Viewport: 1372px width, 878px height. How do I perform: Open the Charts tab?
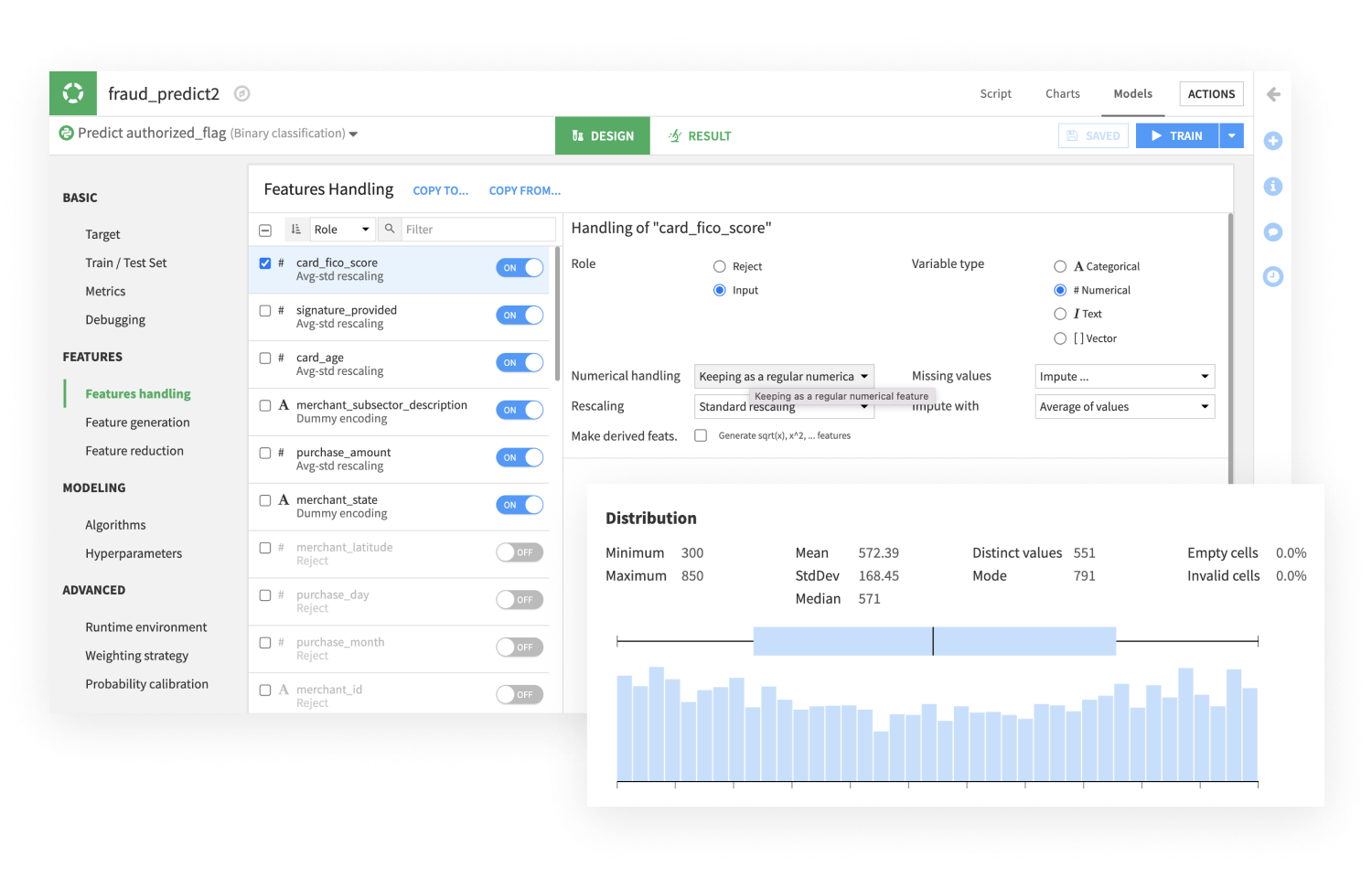[1062, 94]
